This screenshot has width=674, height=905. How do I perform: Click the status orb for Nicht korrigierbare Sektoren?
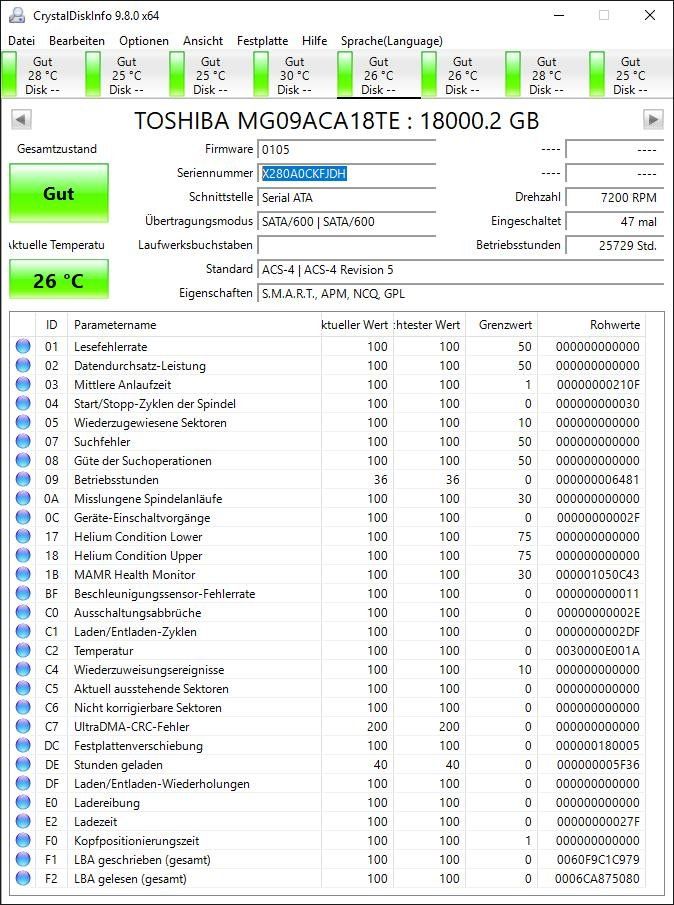pyautogui.click(x=23, y=707)
